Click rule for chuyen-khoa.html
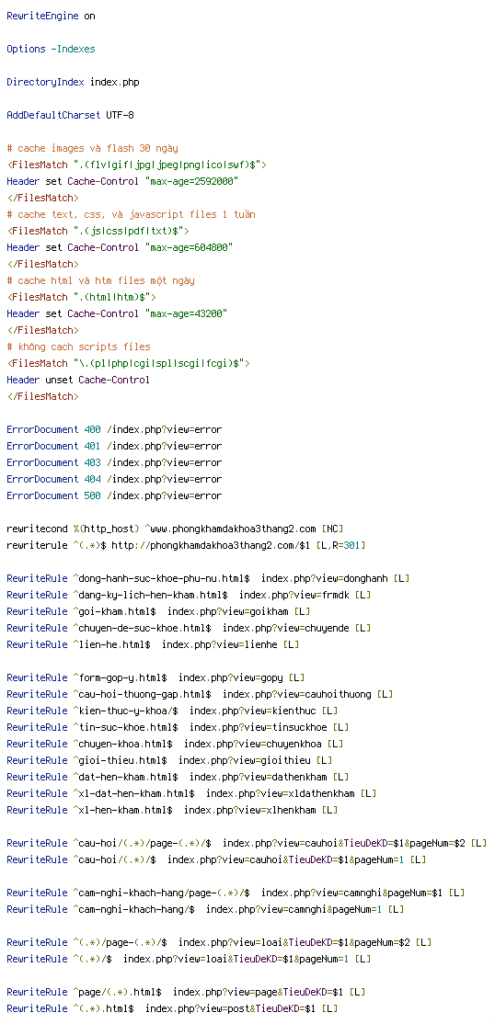Screen dimensions: 495x1024 [175, 744]
